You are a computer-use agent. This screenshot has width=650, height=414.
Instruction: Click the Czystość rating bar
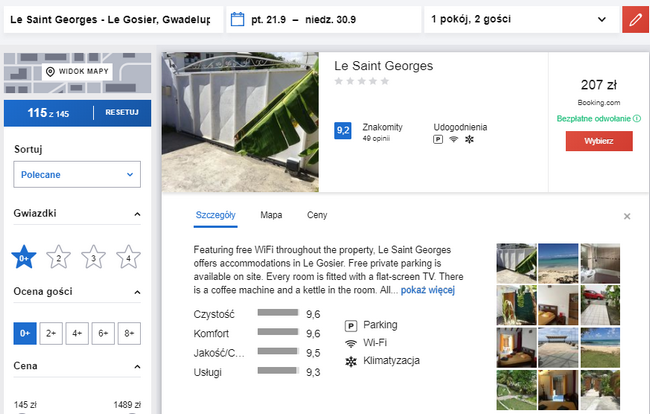click(278, 312)
